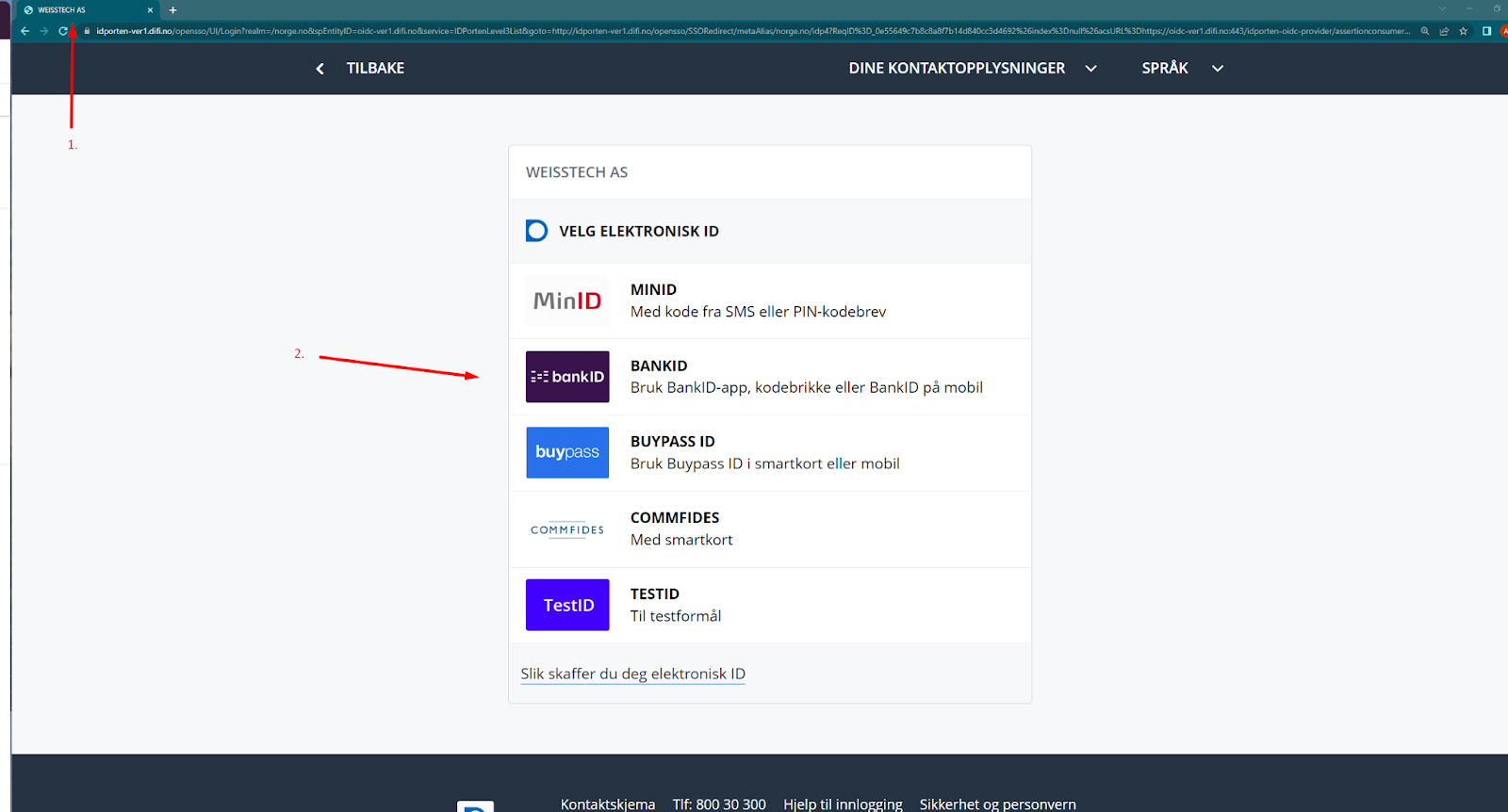Open a new browser tab
Image resolution: width=1508 pixels, height=812 pixels.
[172, 10]
